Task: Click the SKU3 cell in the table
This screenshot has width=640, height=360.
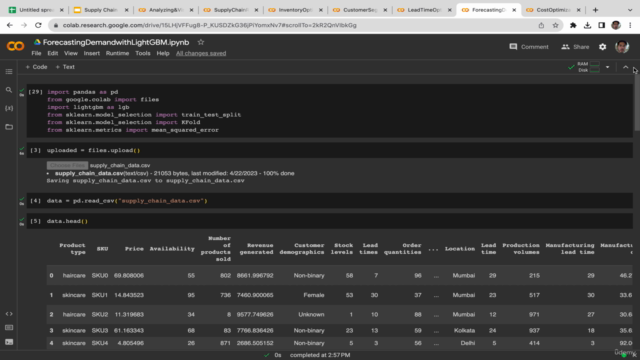Action: 100,330
